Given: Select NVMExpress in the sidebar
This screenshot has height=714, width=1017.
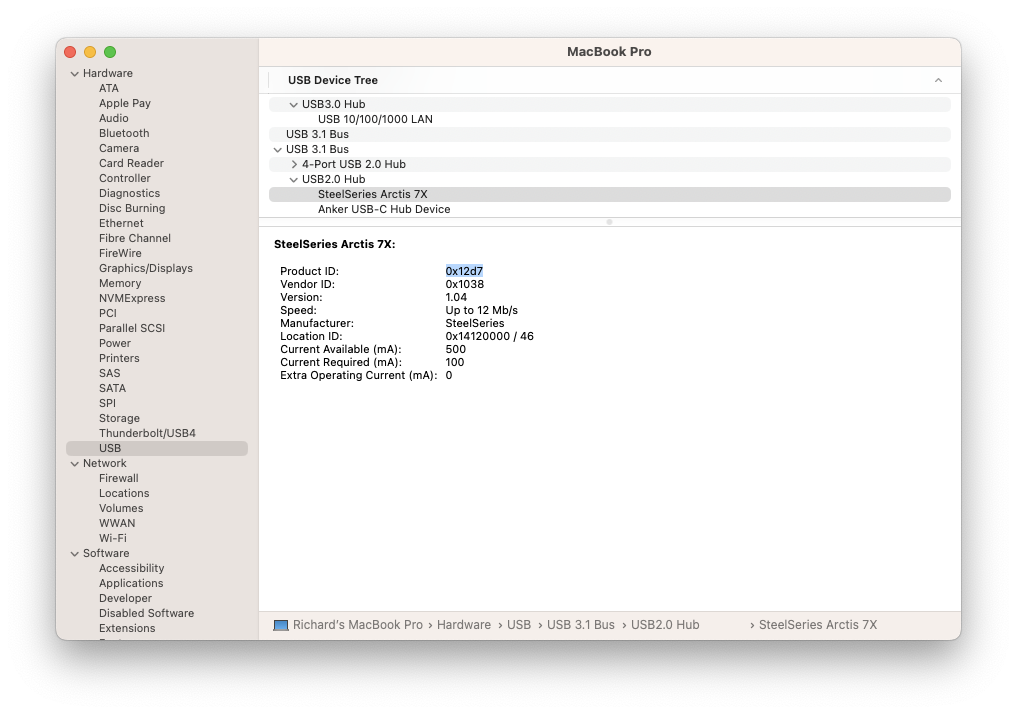Looking at the screenshot, I should [132, 298].
